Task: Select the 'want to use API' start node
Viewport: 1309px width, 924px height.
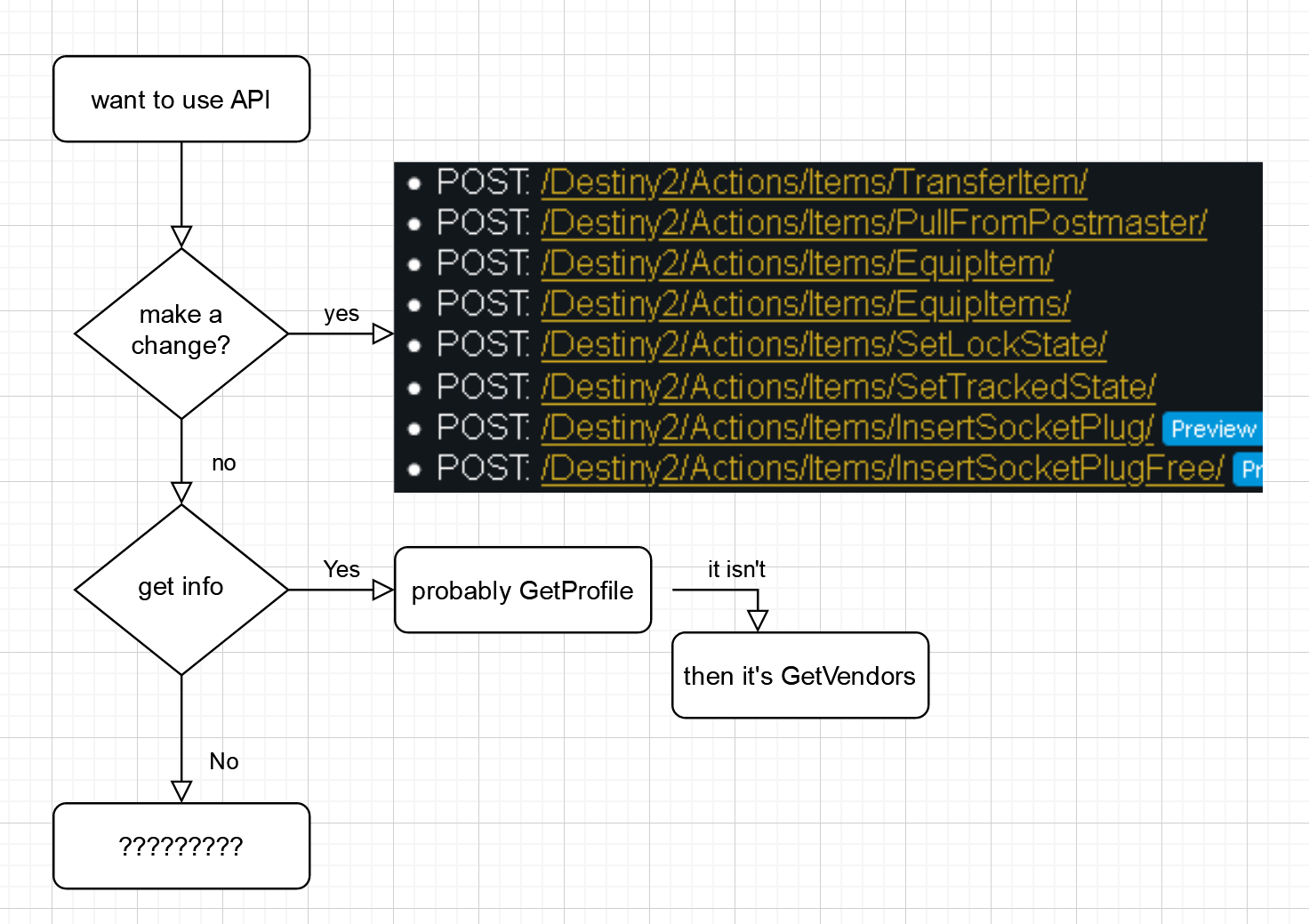Action: [x=181, y=99]
